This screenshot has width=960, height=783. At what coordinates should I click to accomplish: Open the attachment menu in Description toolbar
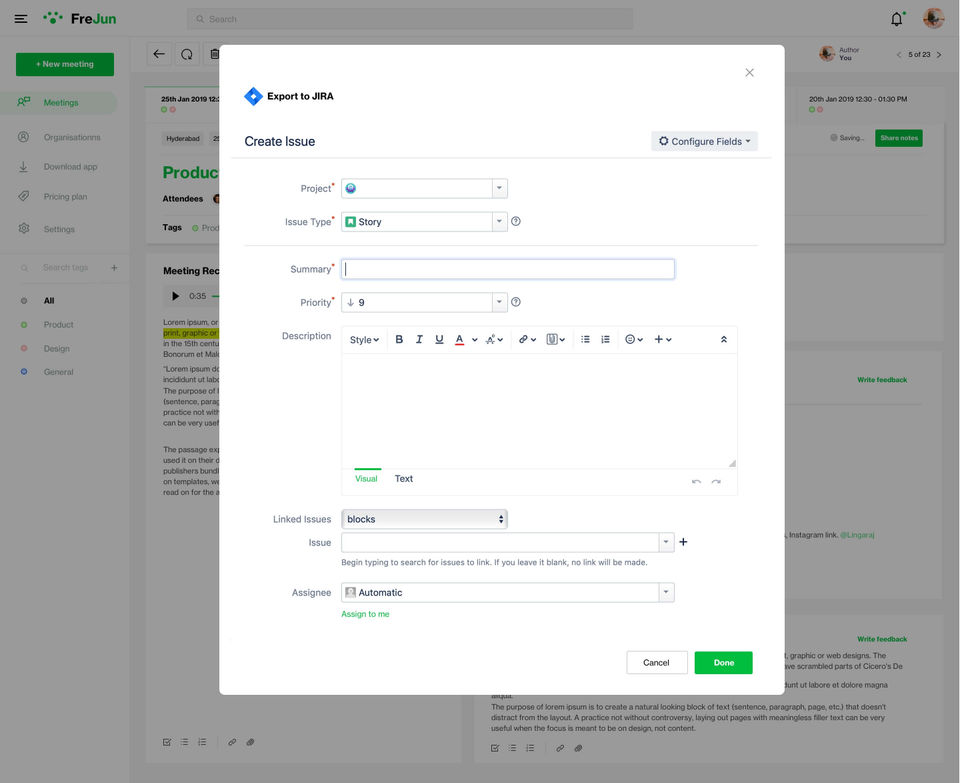click(x=555, y=339)
